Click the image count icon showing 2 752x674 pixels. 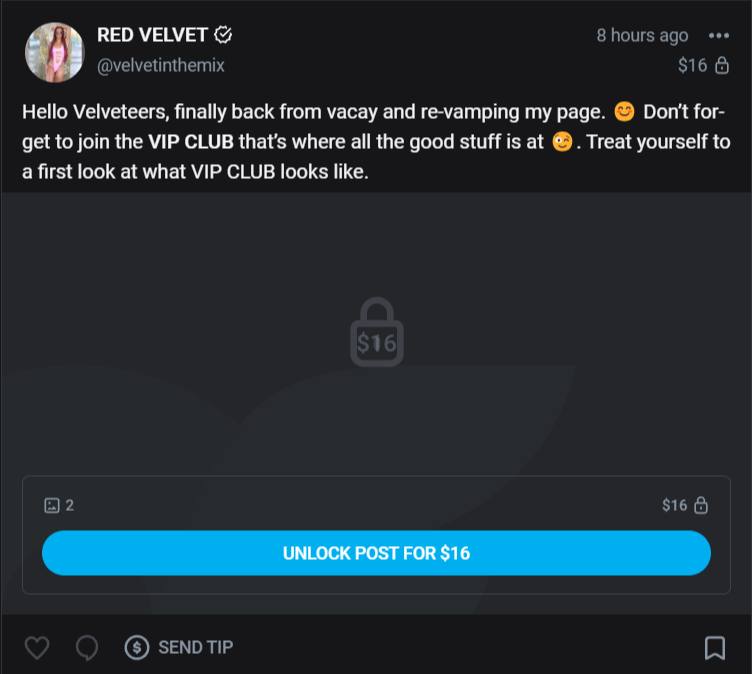click(52, 505)
